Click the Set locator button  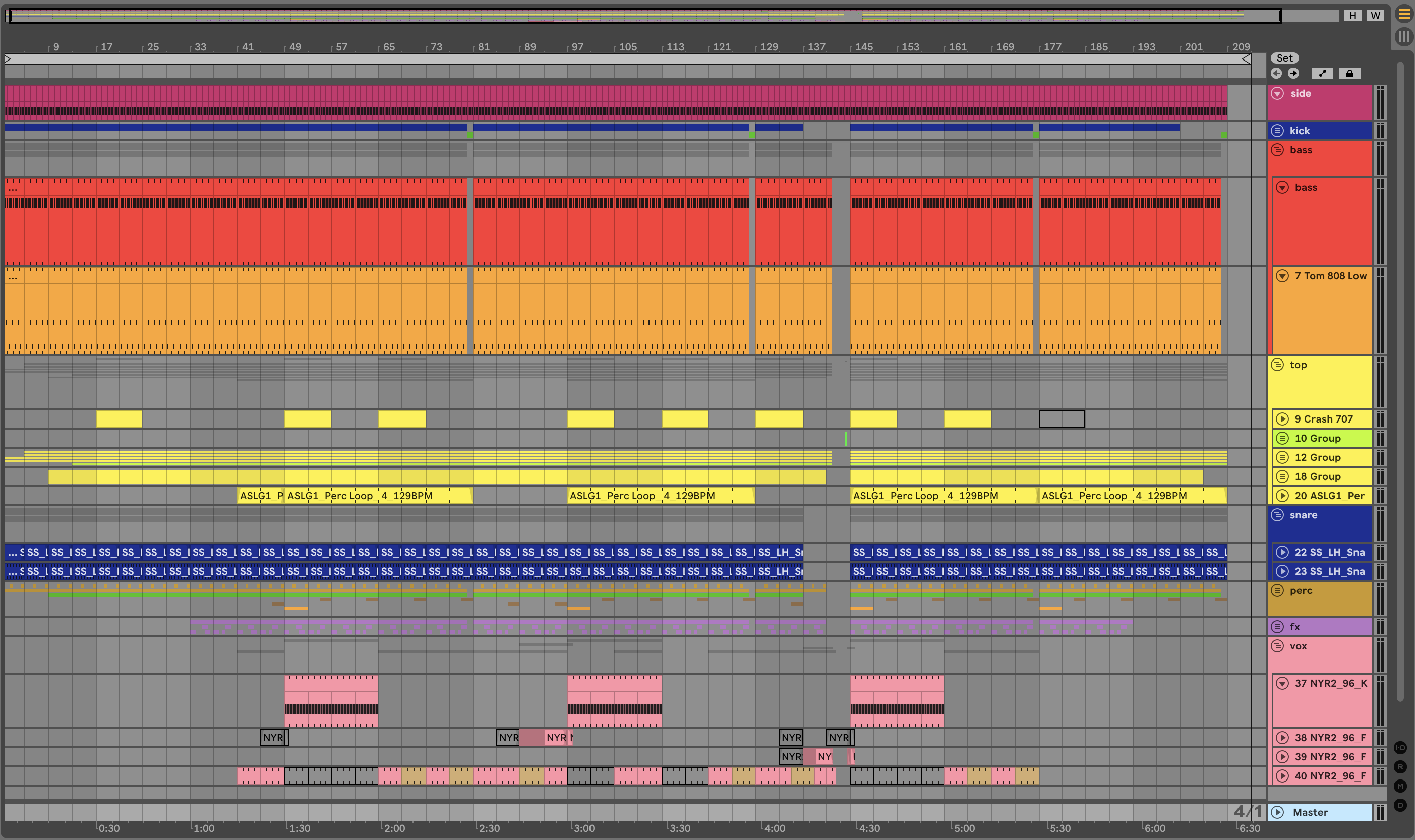(x=1284, y=58)
